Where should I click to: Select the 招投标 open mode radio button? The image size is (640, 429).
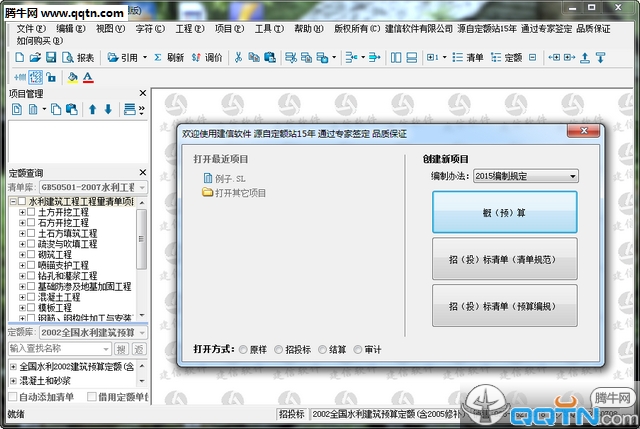click(278, 350)
